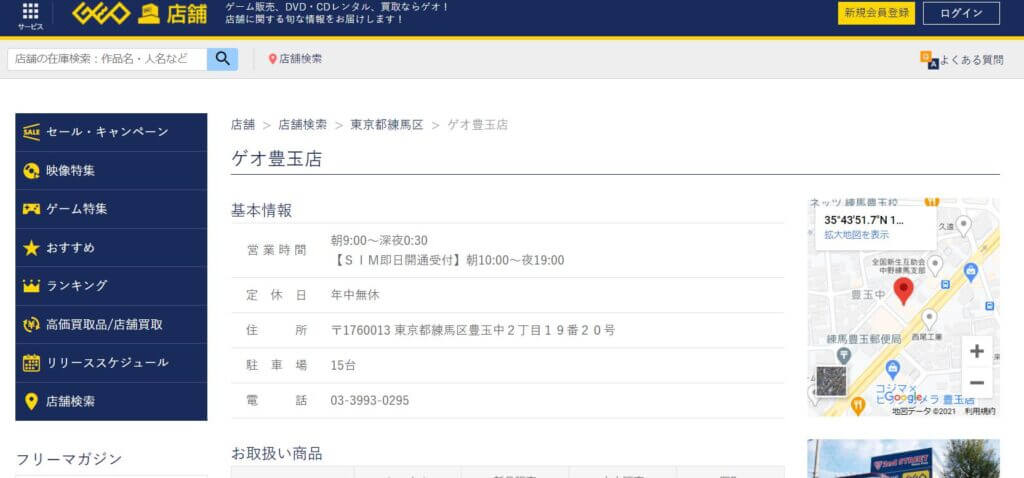The width and height of the screenshot is (1024, 478).
Task: Click the 15台 parking value
Action: (343, 366)
